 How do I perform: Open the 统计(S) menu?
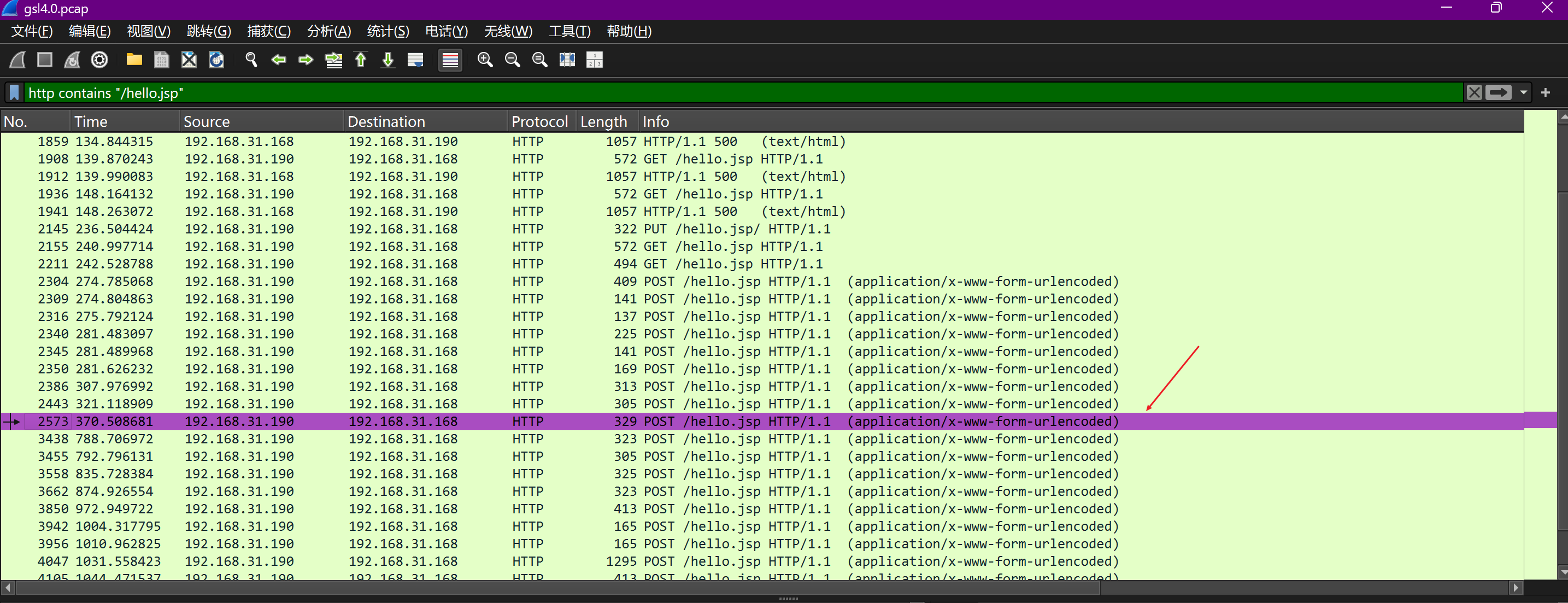coord(387,31)
